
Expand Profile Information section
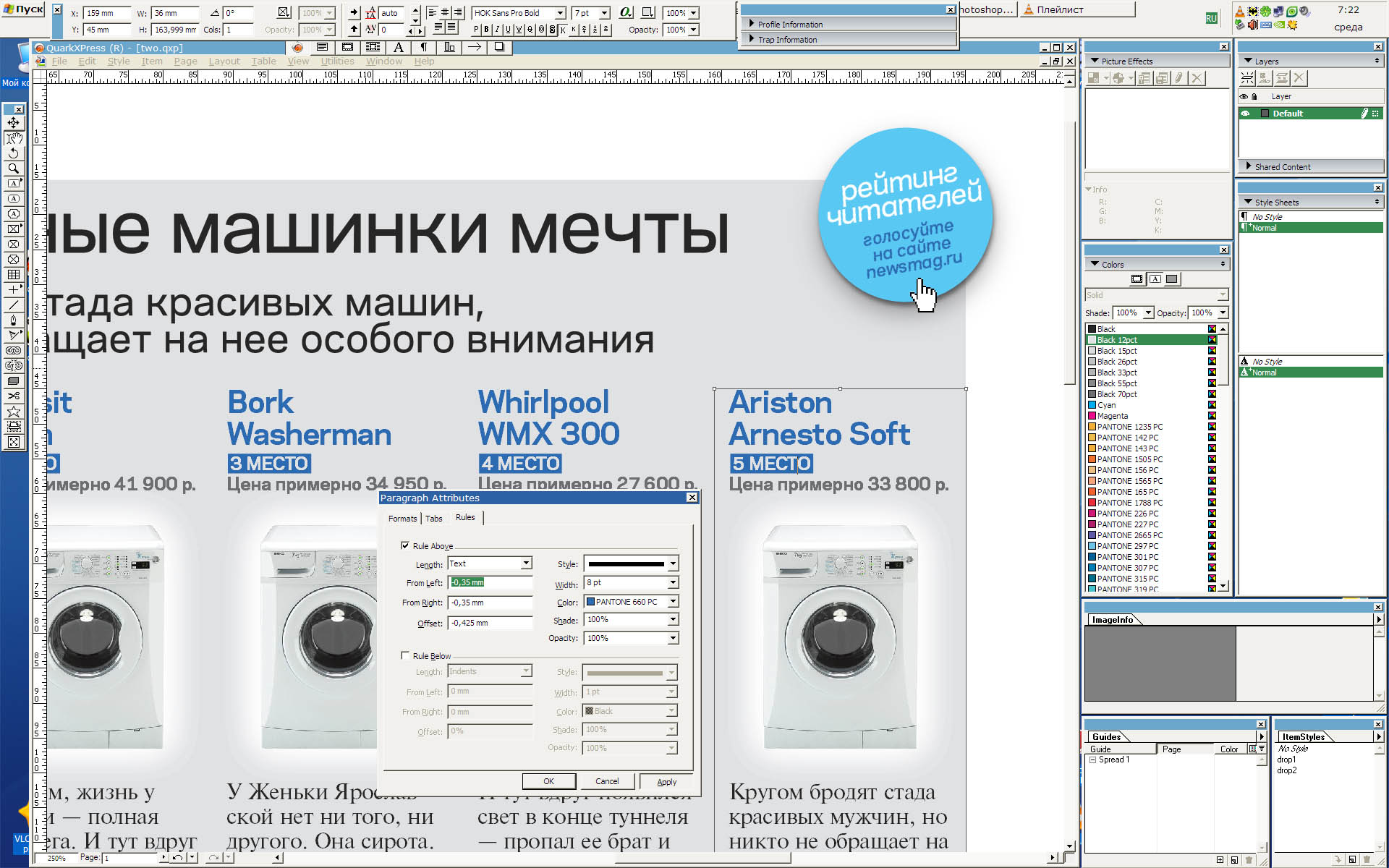(x=752, y=24)
